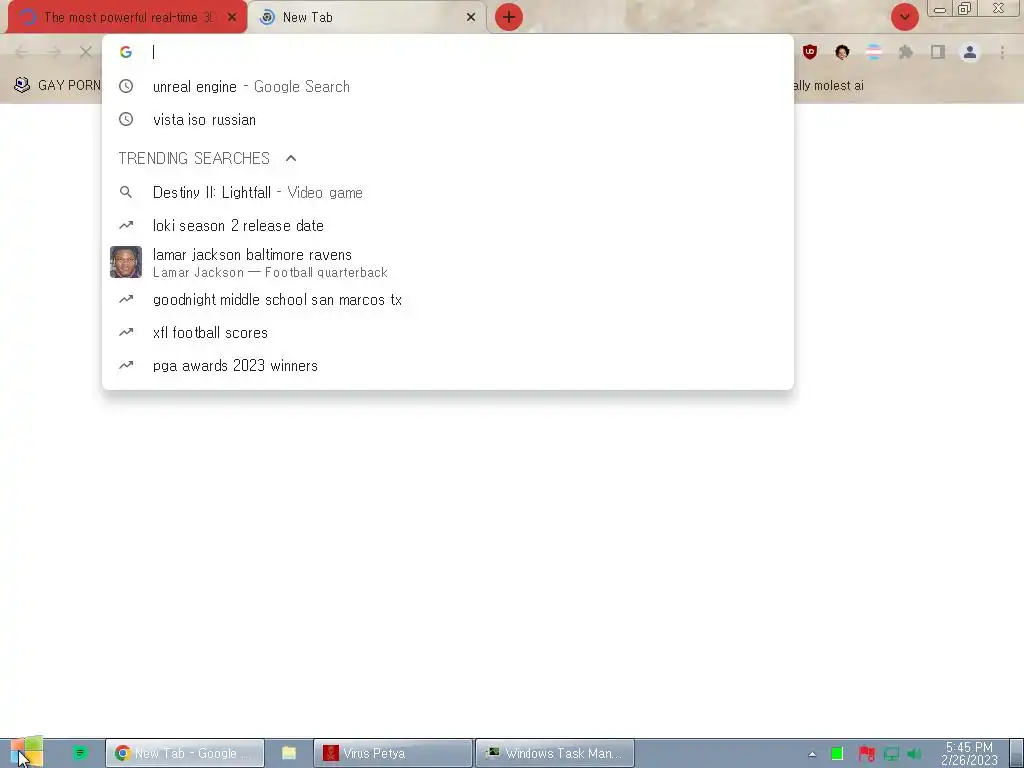This screenshot has width=1024, height=768.
Task: Select 'pga awards 2023 winners' suggestion
Action: 448,366
